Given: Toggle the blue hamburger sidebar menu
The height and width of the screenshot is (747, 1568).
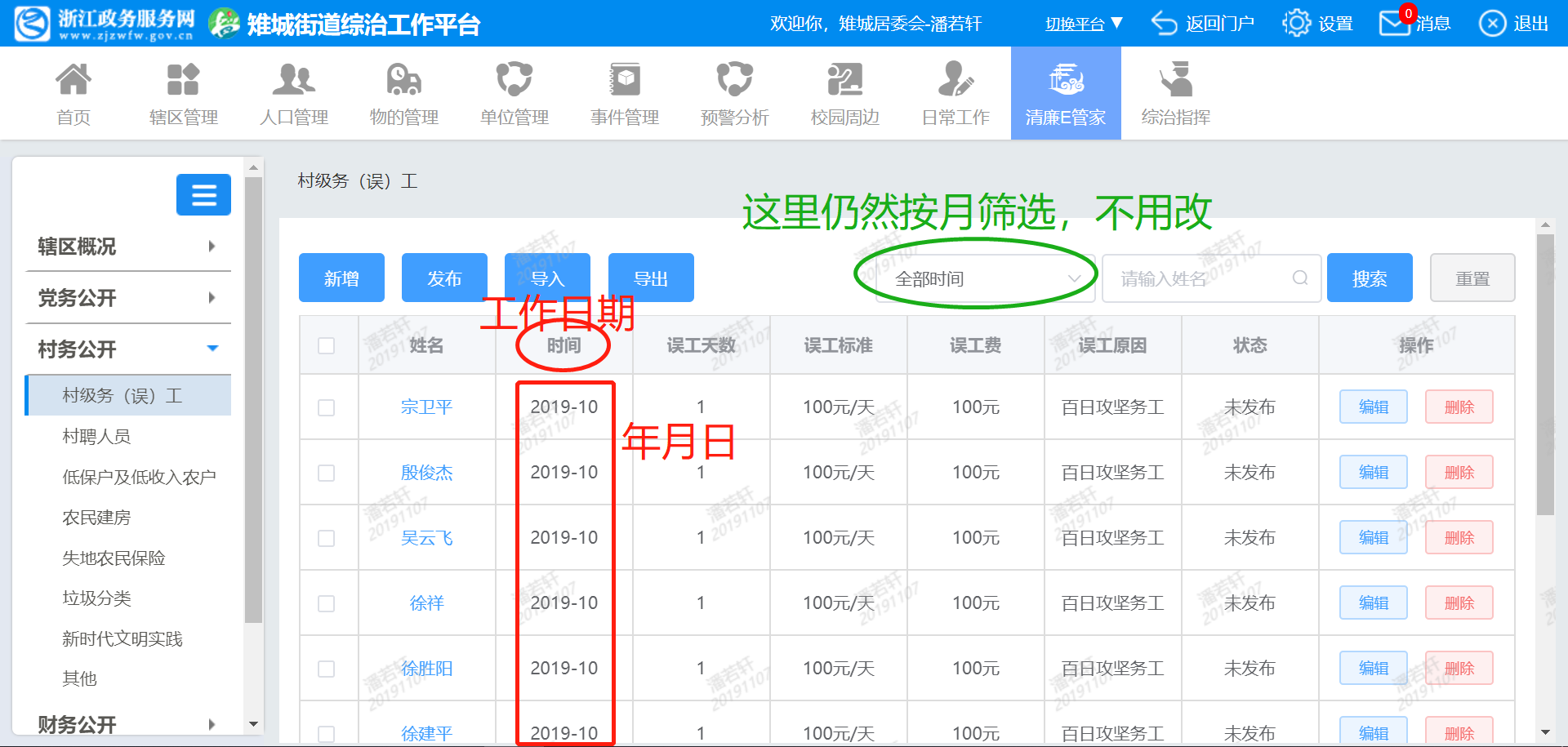Looking at the screenshot, I should click(x=203, y=195).
